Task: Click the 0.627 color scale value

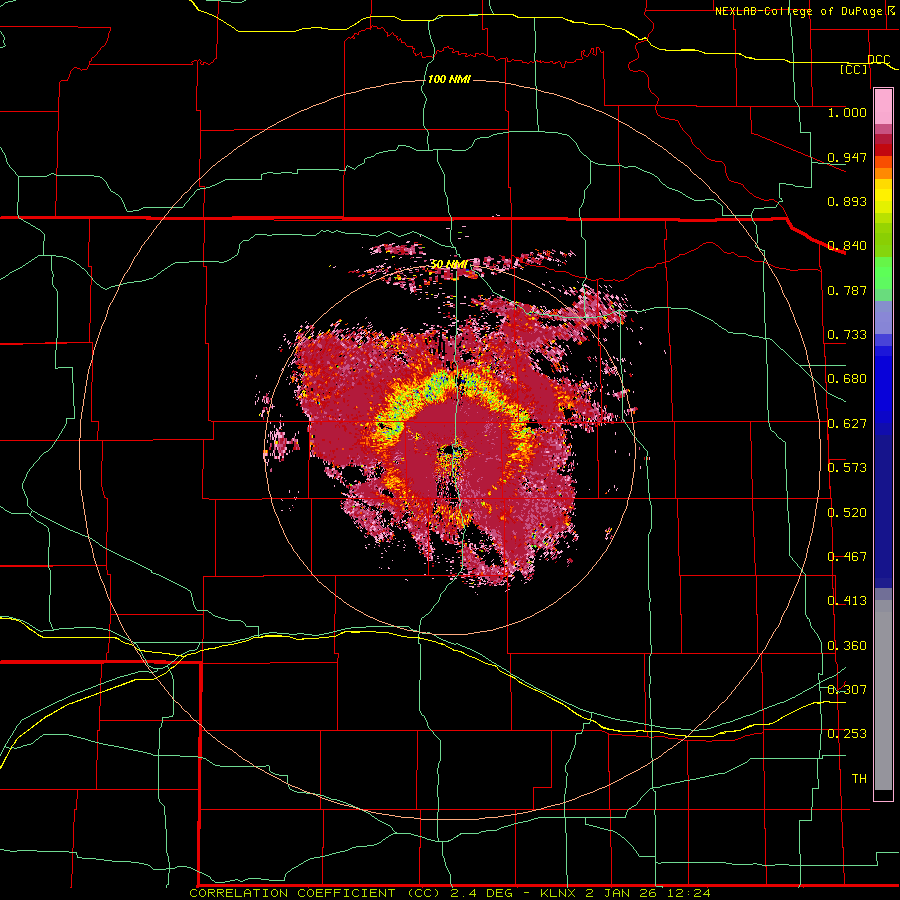Action: pos(847,424)
